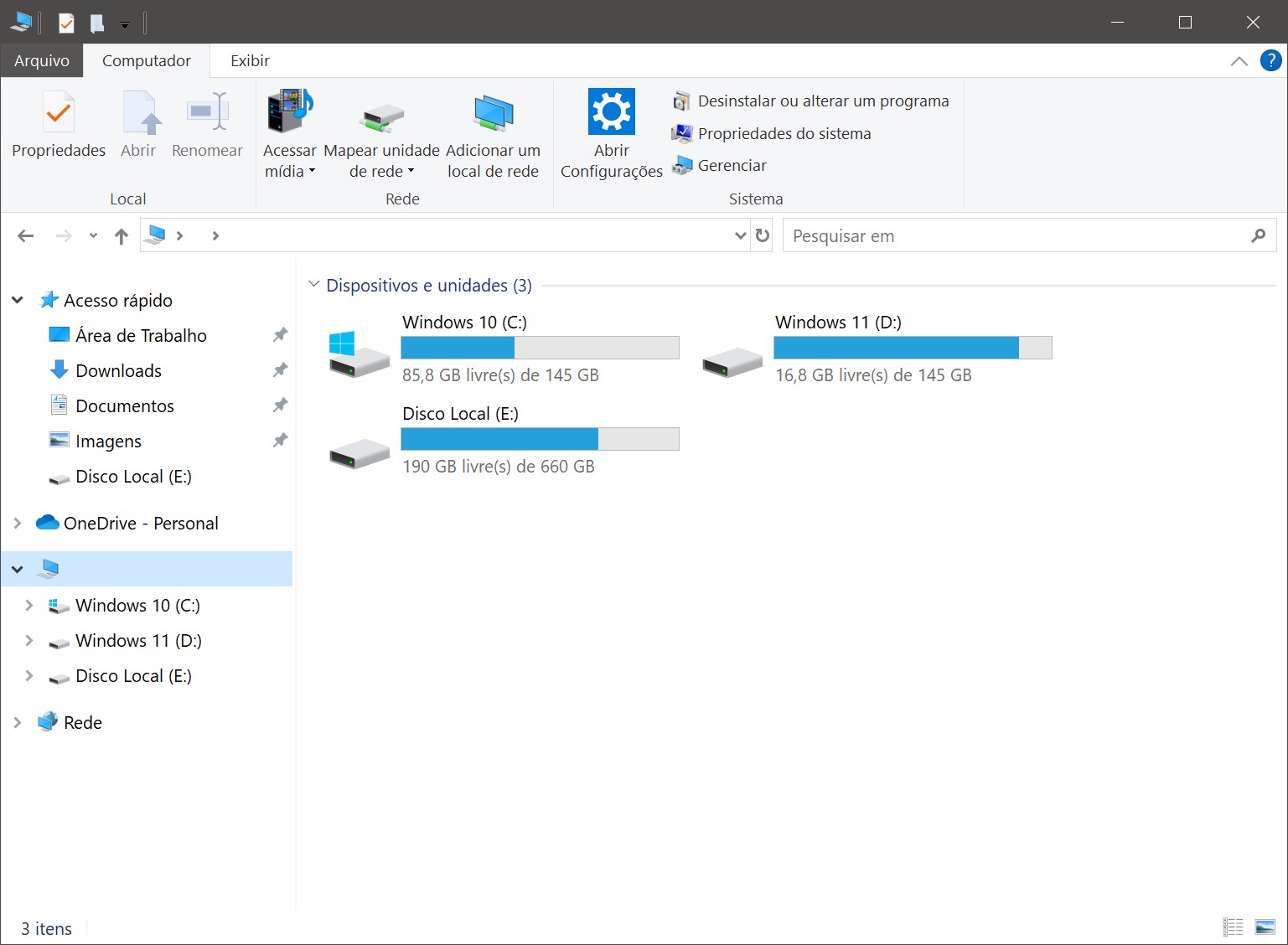Viewport: 1288px width, 945px height.
Task: Click '16,8 GB livre(s) de 145 GB' text
Action: tap(873, 375)
